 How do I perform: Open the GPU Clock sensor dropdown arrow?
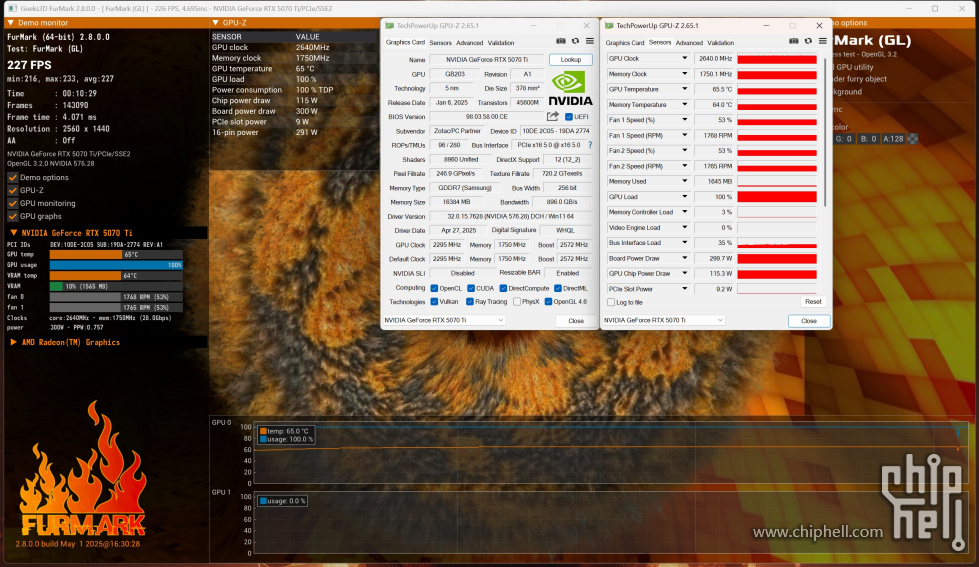tap(684, 58)
